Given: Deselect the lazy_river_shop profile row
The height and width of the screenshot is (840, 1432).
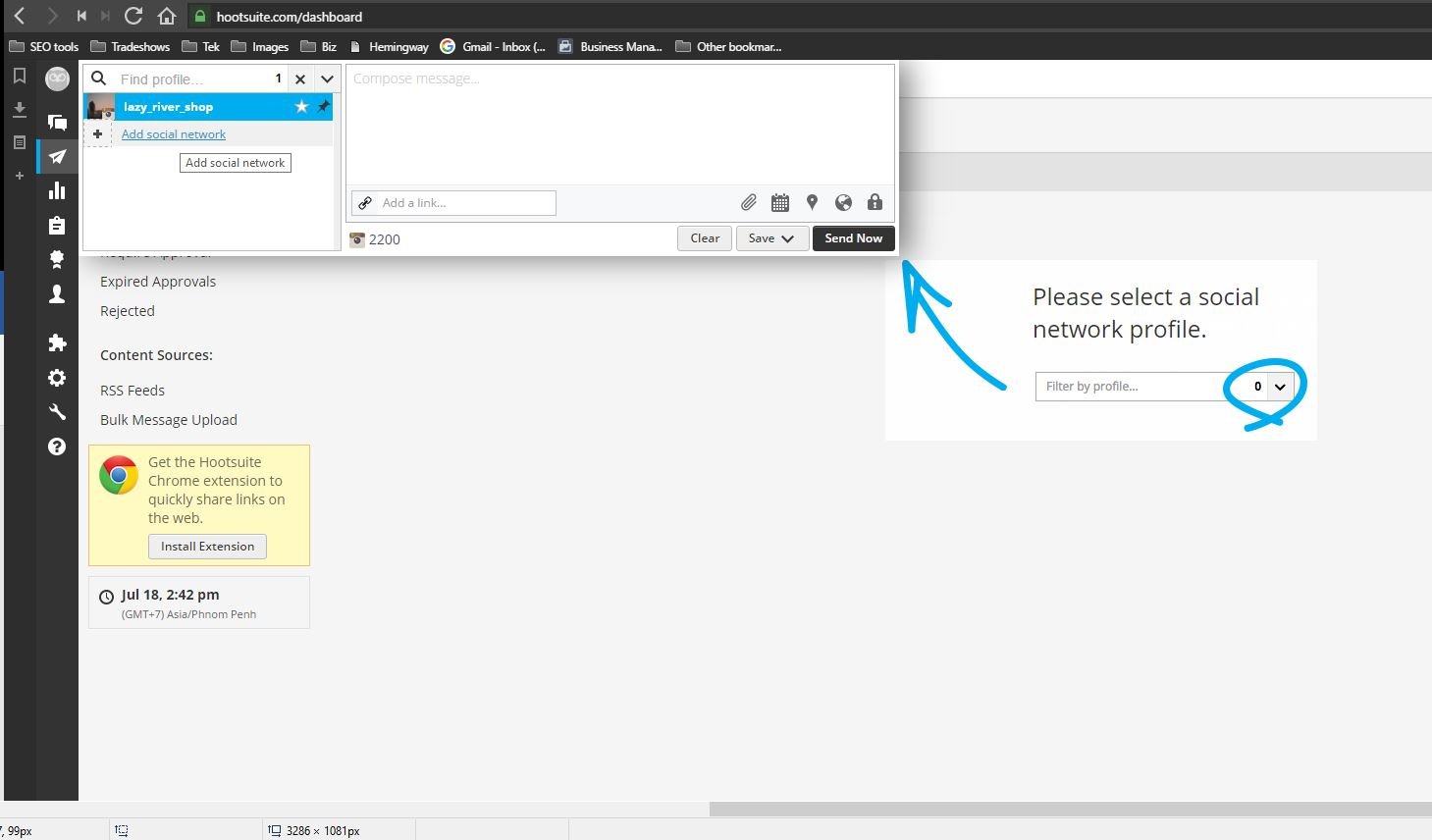Looking at the screenshot, I should coord(208,106).
